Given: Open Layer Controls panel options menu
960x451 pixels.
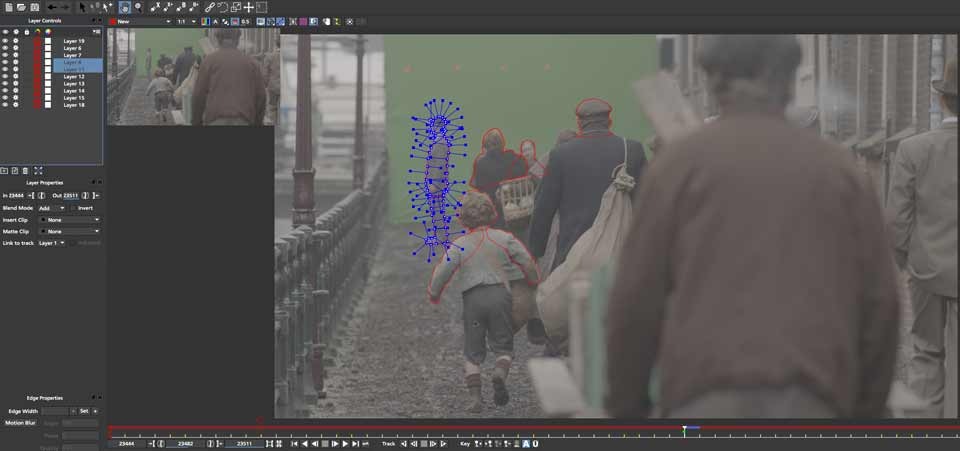Looking at the screenshot, I should [96, 31].
